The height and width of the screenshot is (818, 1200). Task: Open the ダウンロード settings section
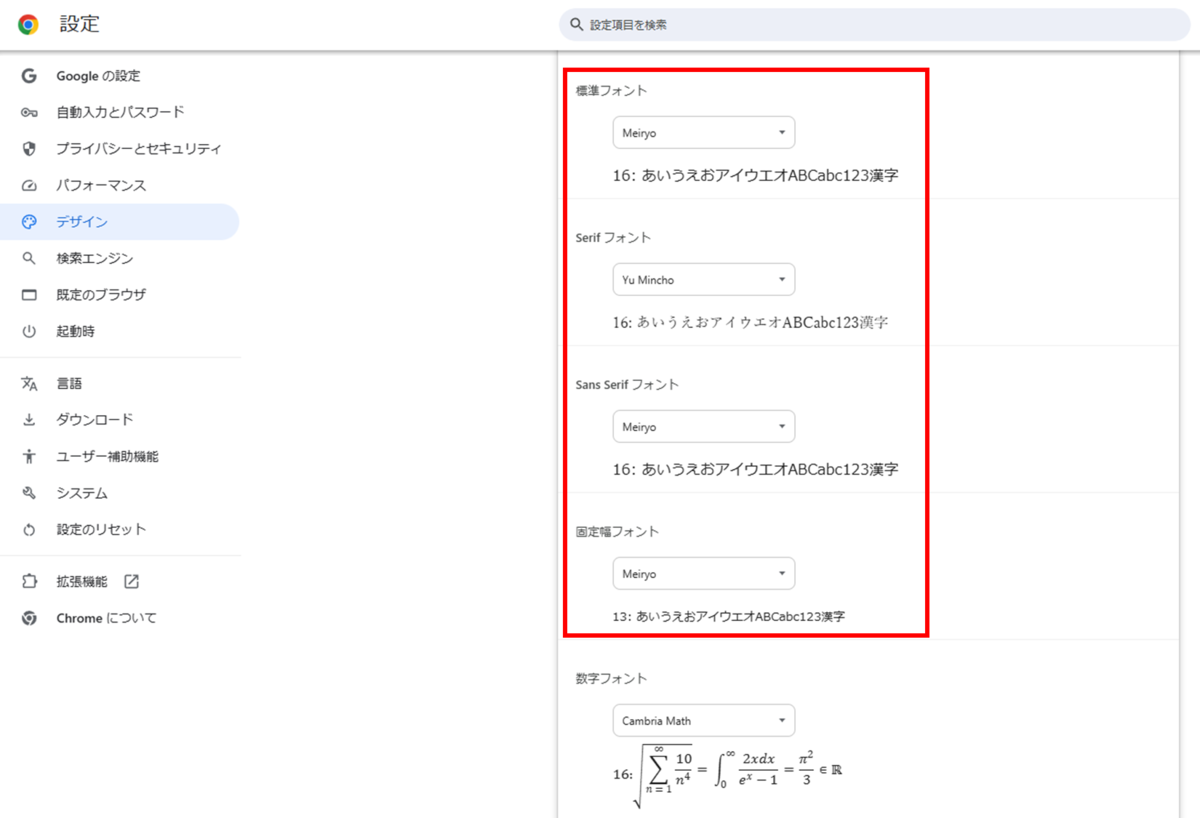(94, 420)
